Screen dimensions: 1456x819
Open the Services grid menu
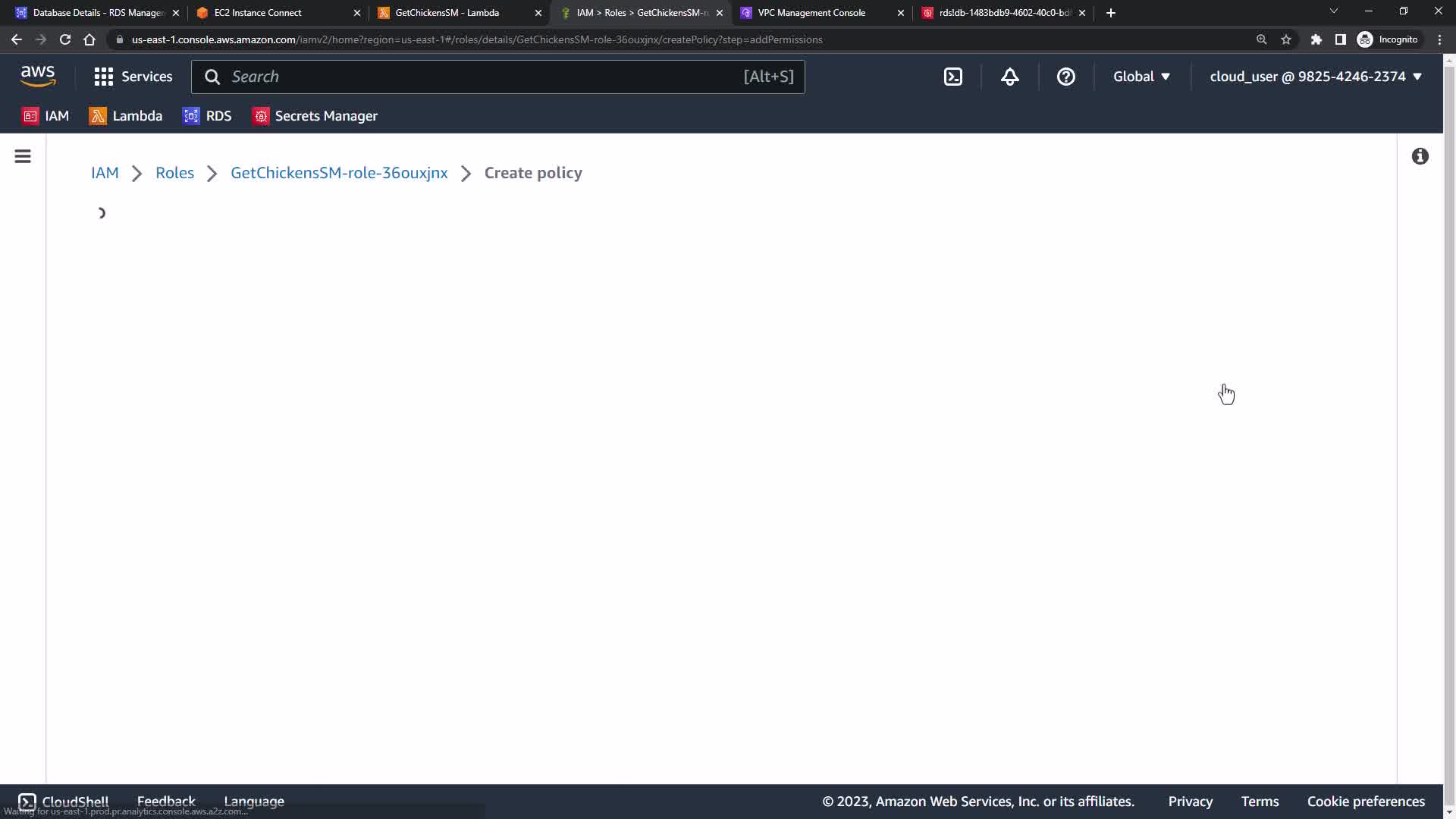(133, 77)
